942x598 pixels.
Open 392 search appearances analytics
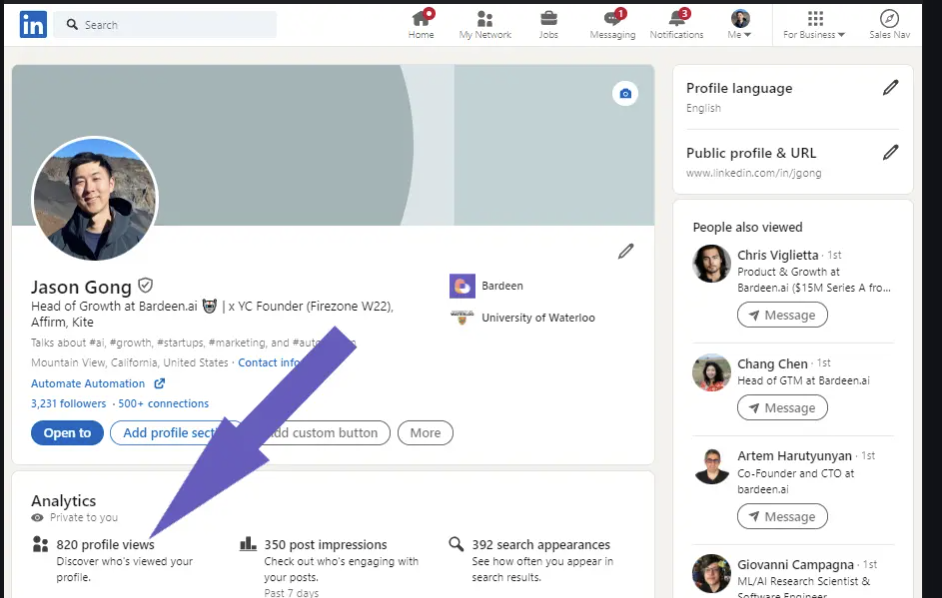click(541, 545)
